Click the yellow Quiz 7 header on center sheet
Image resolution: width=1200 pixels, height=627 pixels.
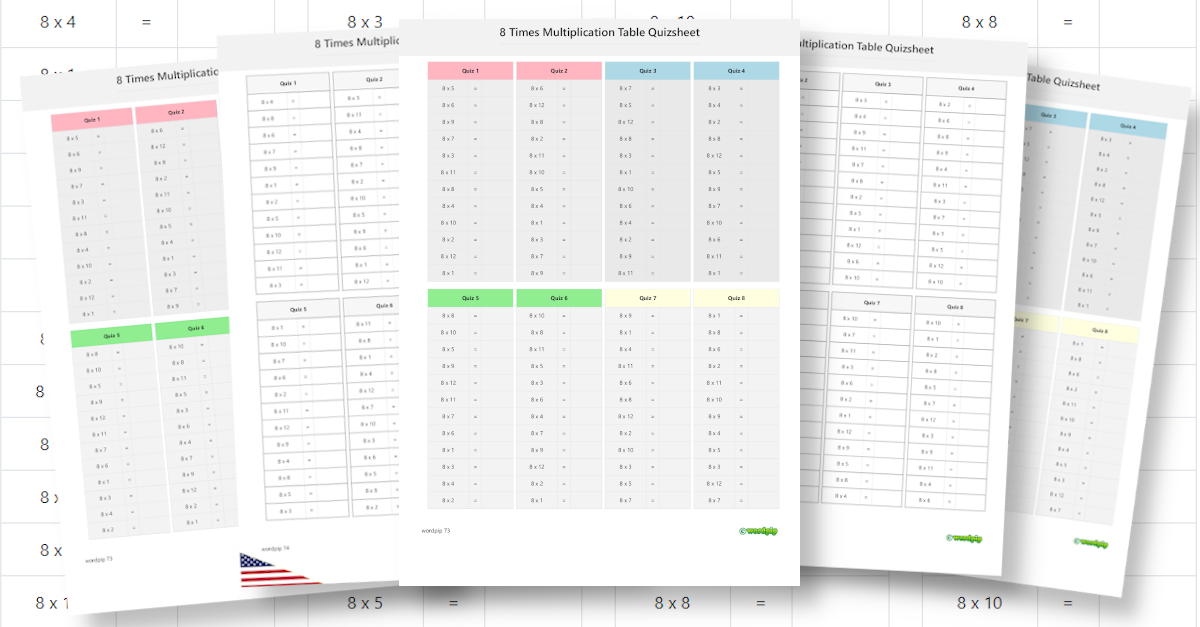tap(648, 298)
